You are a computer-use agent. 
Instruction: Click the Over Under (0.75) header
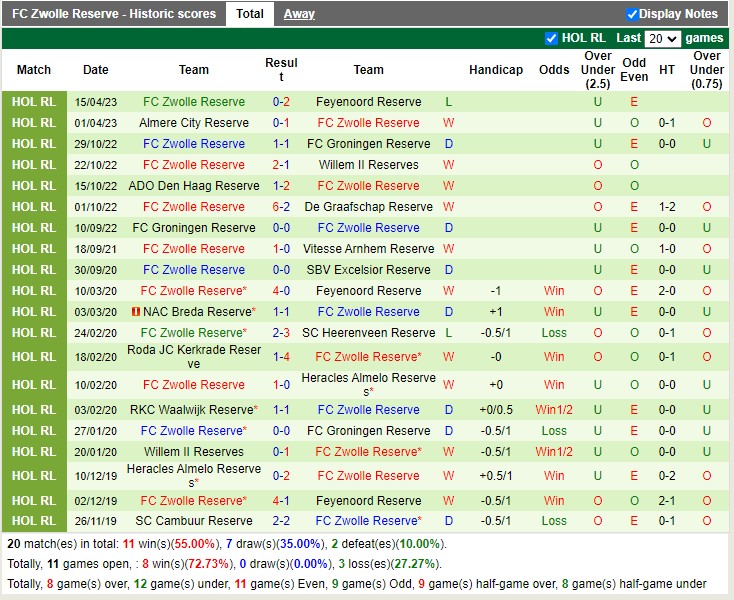[x=707, y=70]
